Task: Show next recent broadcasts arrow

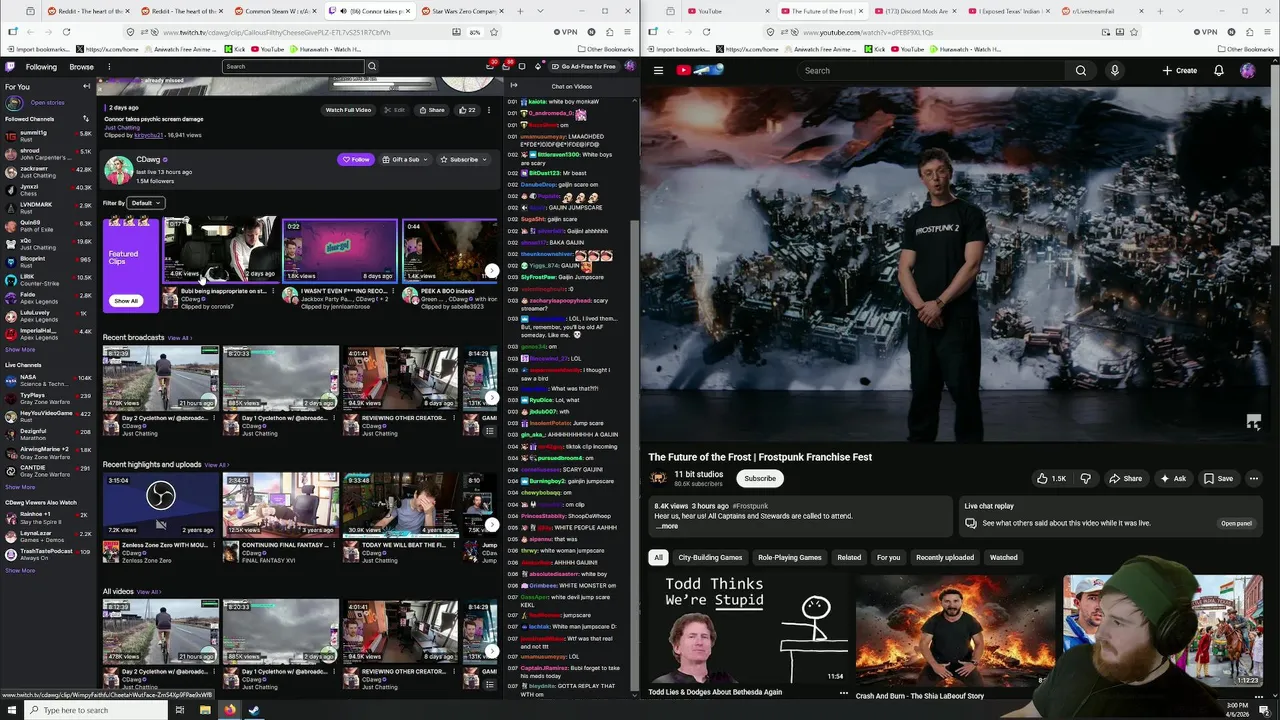Action: [492, 398]
